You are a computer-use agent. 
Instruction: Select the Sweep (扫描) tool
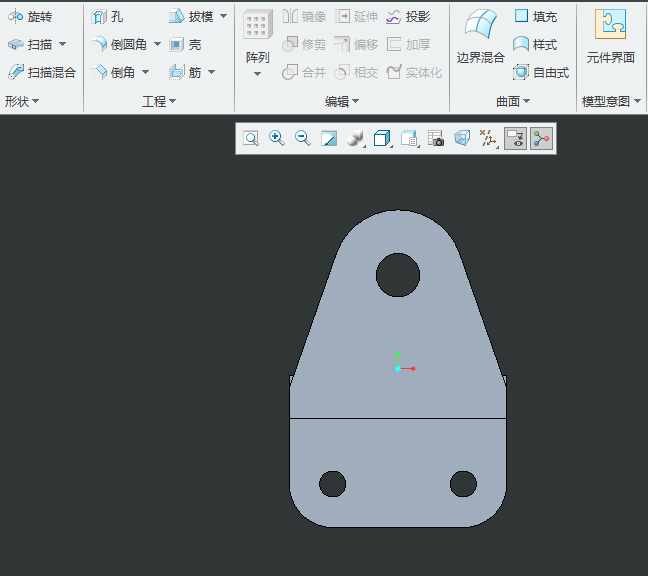click(30, 44)
